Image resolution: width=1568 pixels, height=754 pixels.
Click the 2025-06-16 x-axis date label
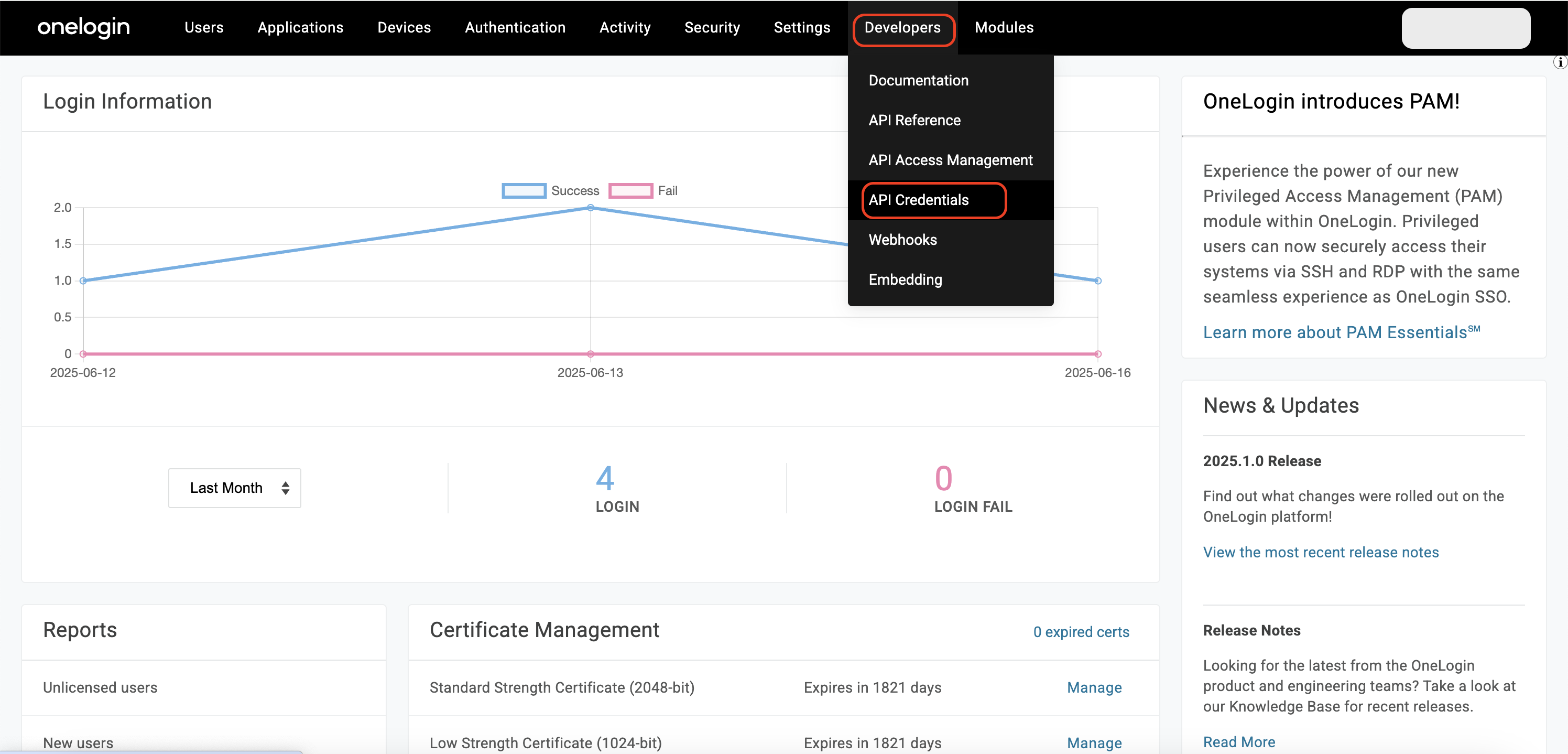coord(1097,373)
